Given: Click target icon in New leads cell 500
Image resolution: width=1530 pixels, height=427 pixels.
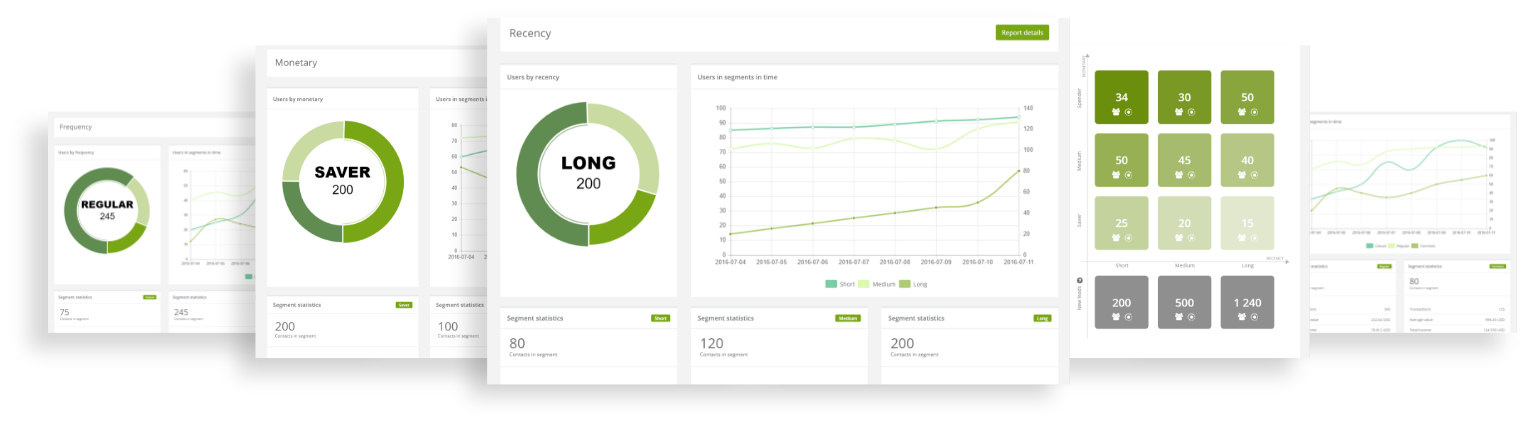Looking at the screenshot, I should pos(1191,317).
